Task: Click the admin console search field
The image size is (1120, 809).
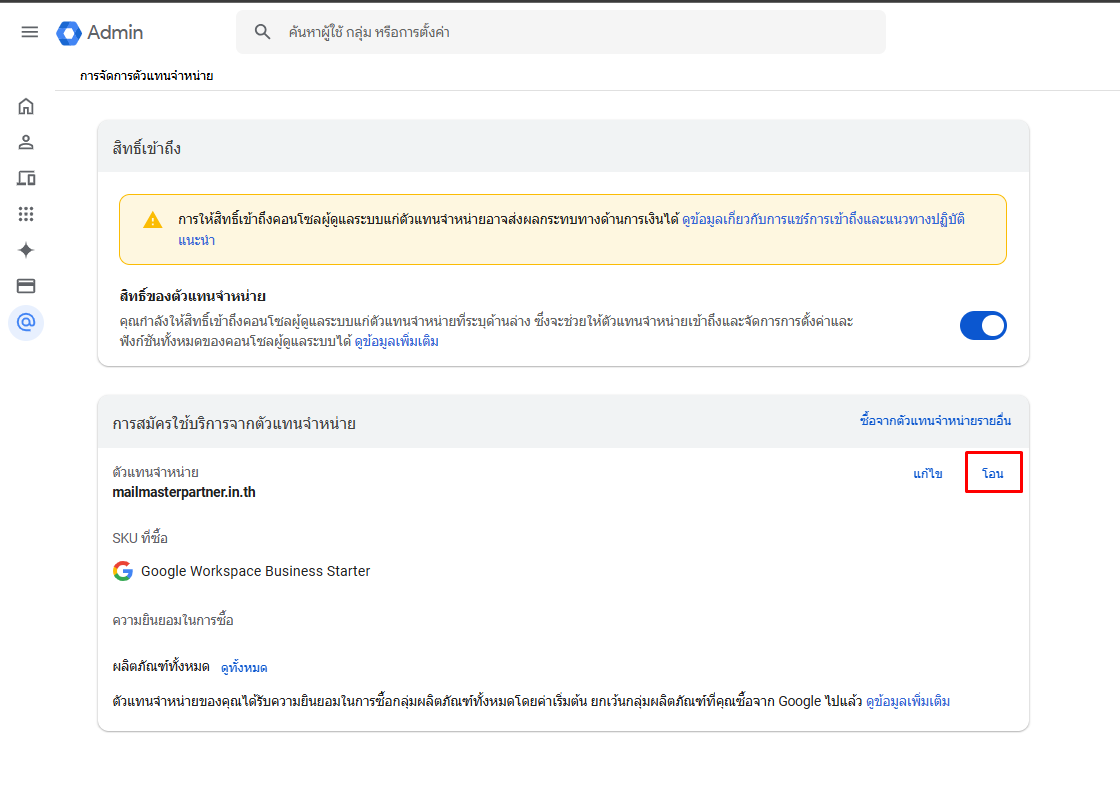Action: tap(560, 33)
